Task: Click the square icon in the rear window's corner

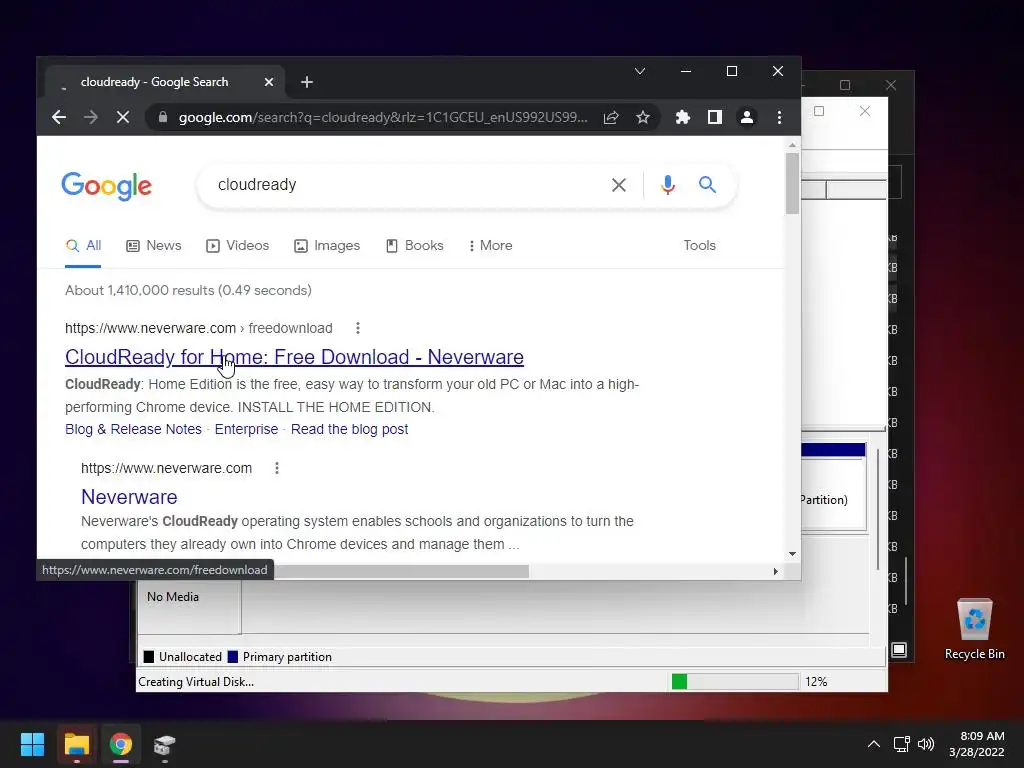Action: point(899,650)
